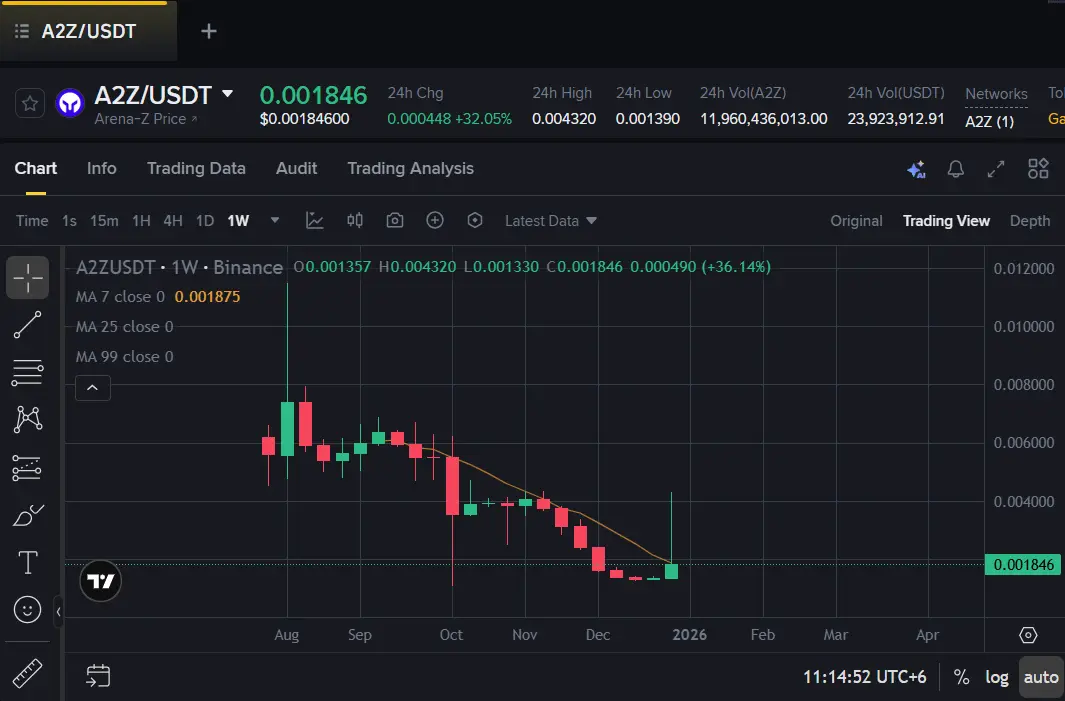Click the MA 25 close indicator legend
The width and height of the screenshot is (1065, 701).
[x=124, y=327]
